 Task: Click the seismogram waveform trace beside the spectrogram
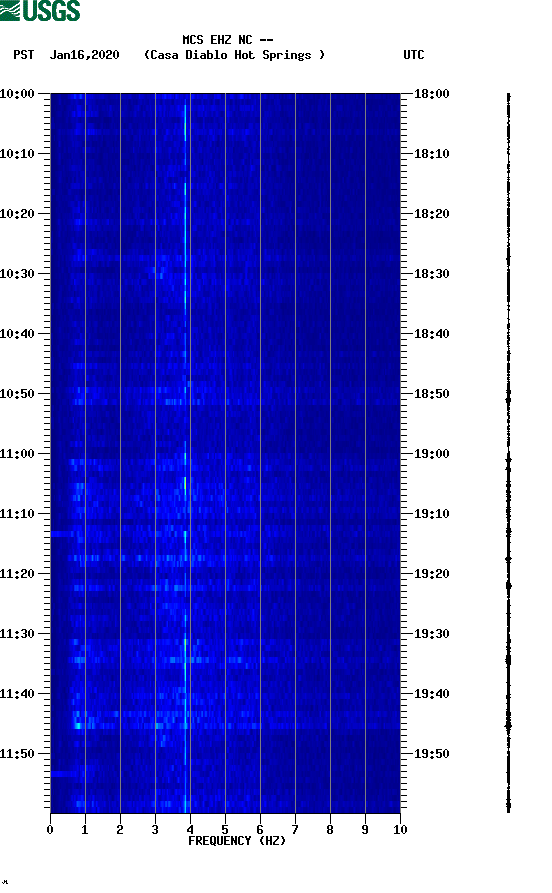508,453
